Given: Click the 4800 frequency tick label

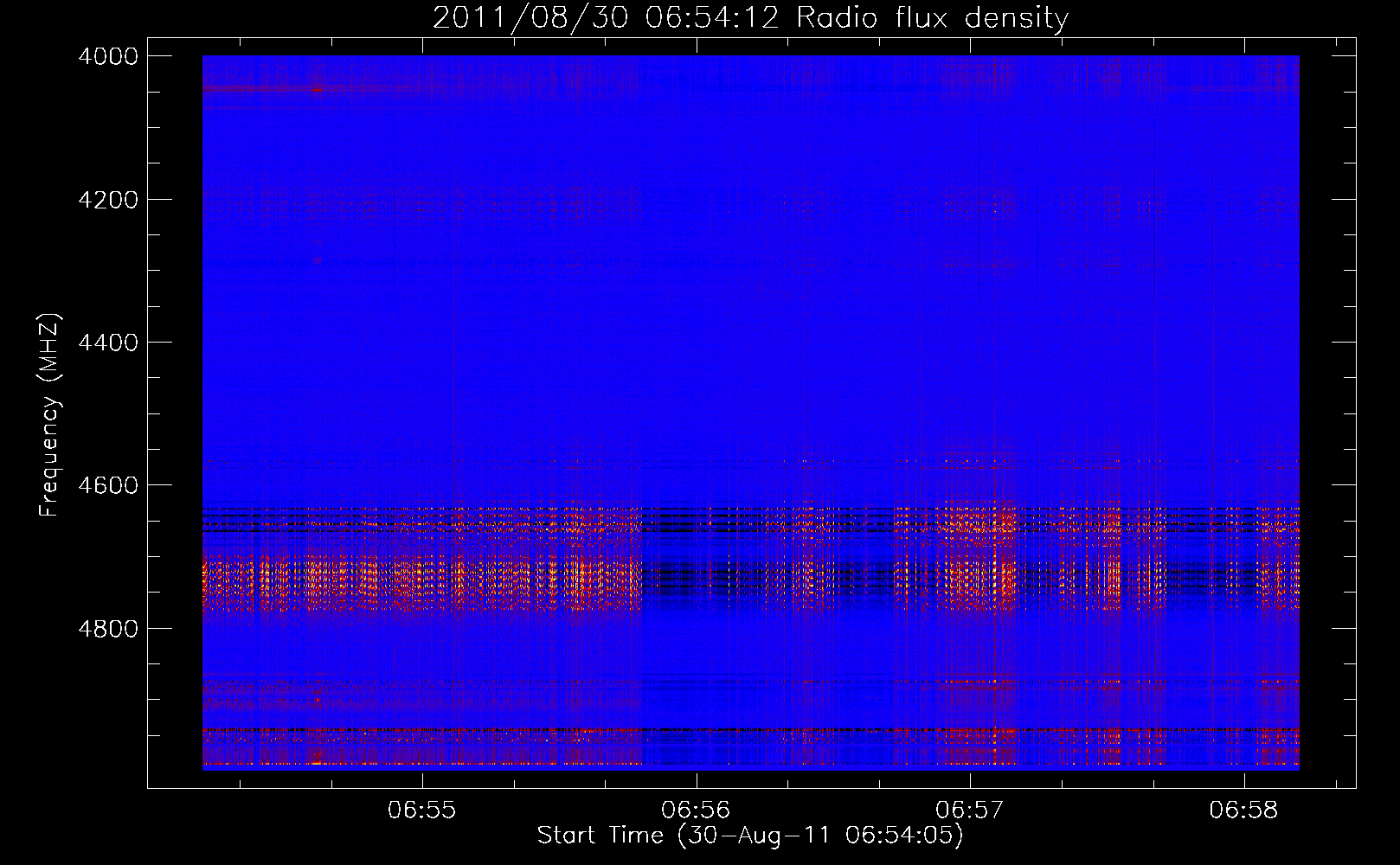Looking at the screenshot, I should point(108,629).
